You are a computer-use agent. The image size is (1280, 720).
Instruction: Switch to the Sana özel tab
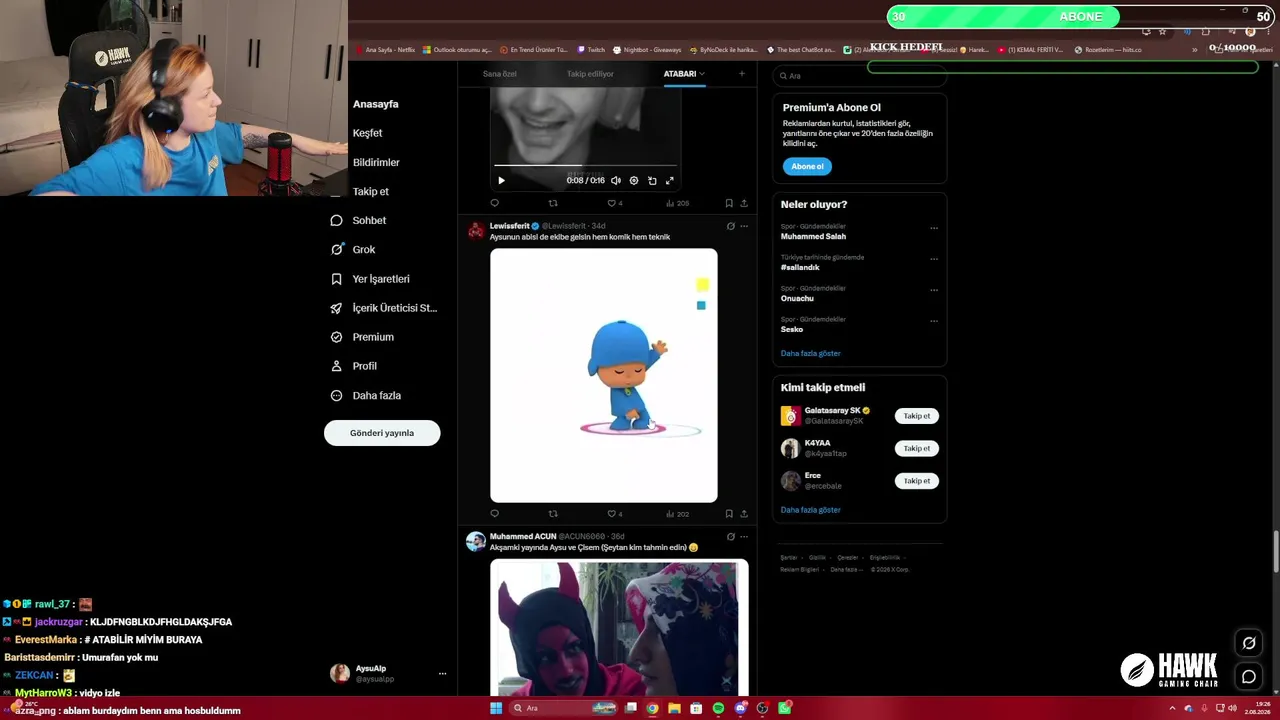pos(500,74)
